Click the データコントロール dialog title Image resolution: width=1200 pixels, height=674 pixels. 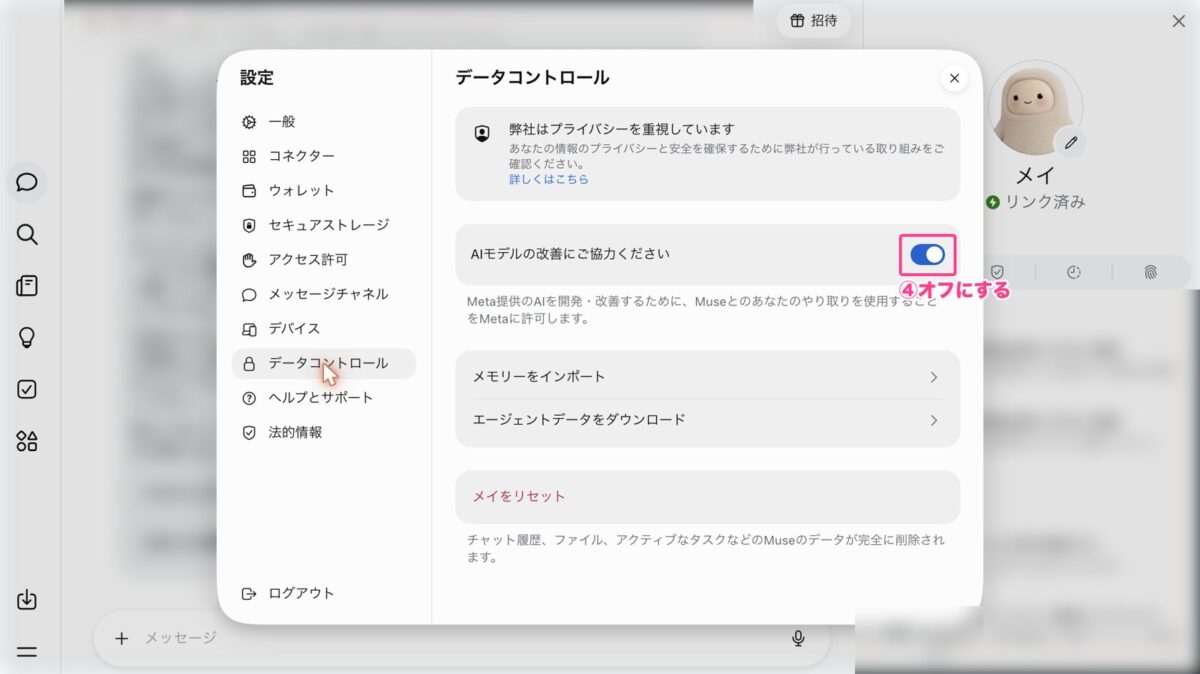click(x=532, y=78)
